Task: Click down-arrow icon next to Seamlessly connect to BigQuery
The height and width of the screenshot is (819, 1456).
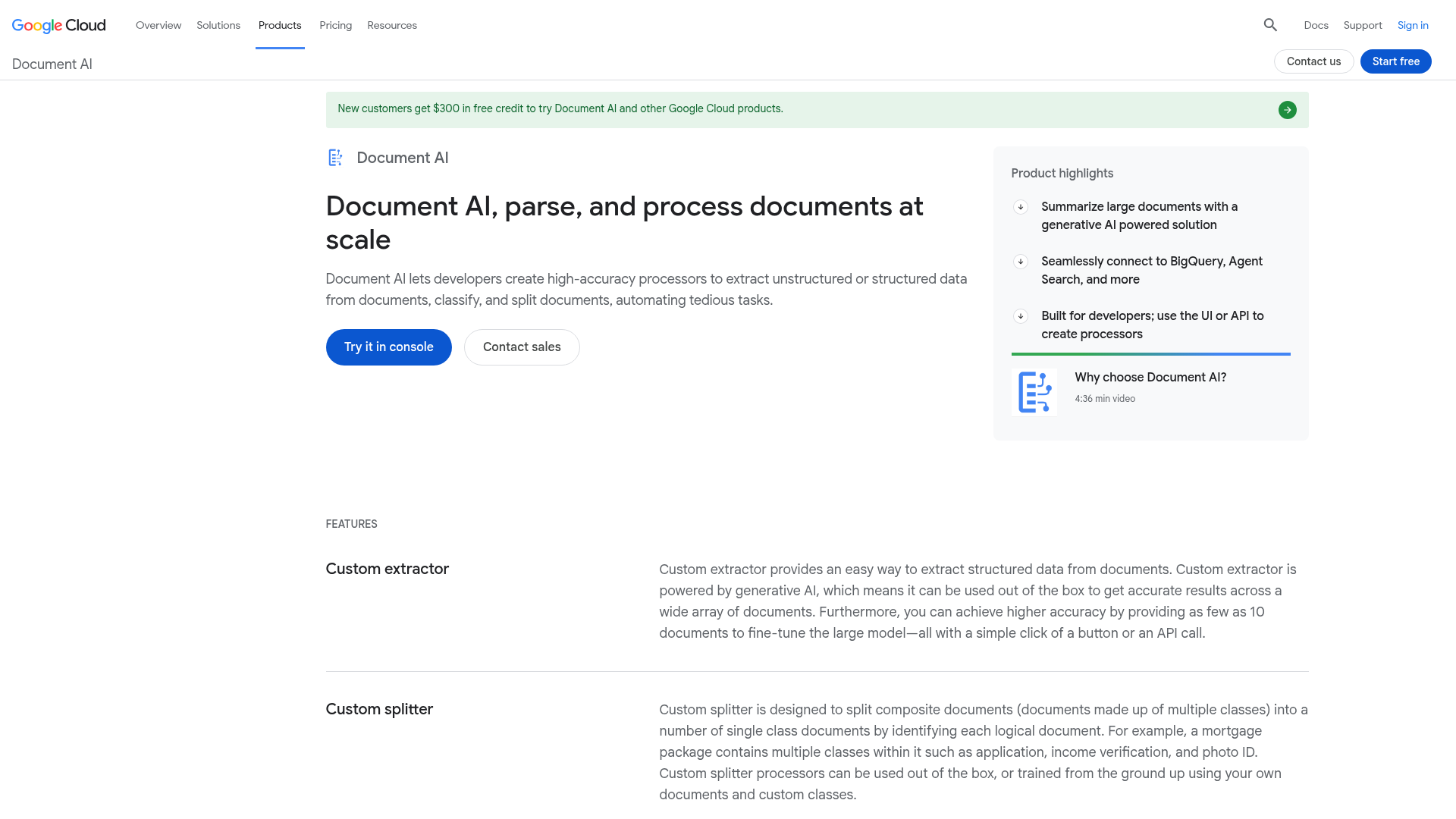Action: [1020, 262]
